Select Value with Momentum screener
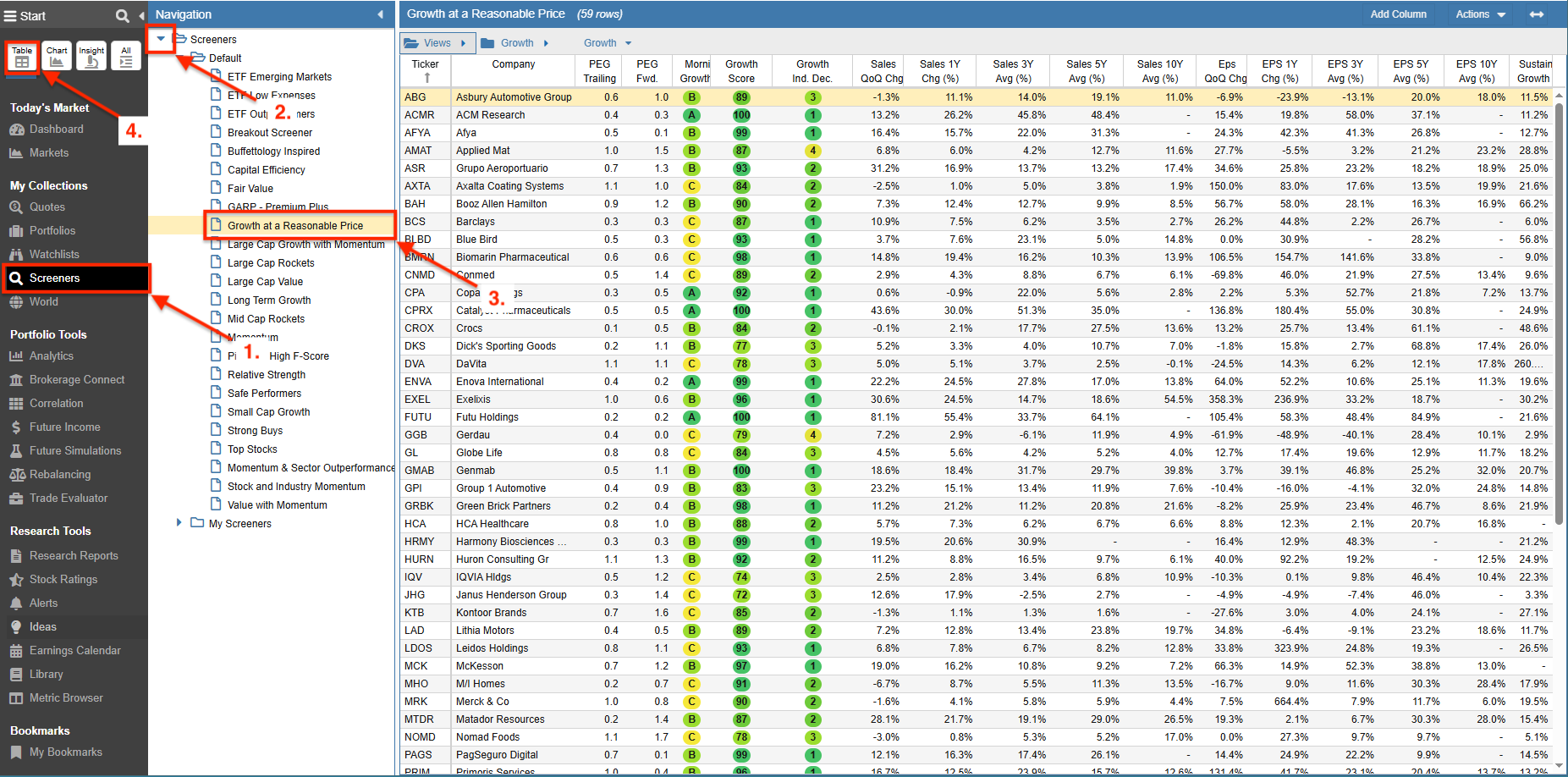This screenshot has width=1568, height=777. tap(277, 505)
